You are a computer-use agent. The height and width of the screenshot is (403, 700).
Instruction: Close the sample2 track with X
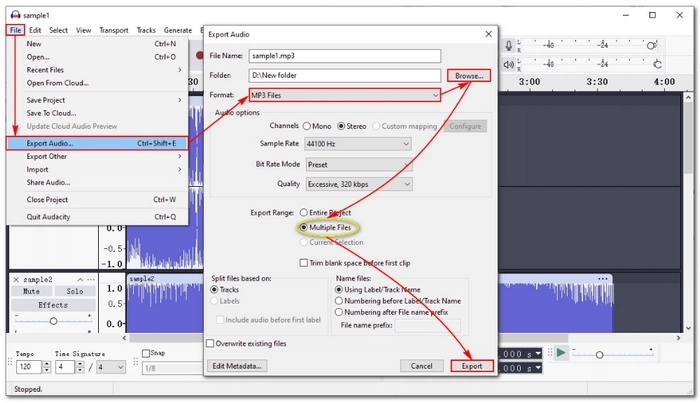pyautogui.click(x=16, y=279)
